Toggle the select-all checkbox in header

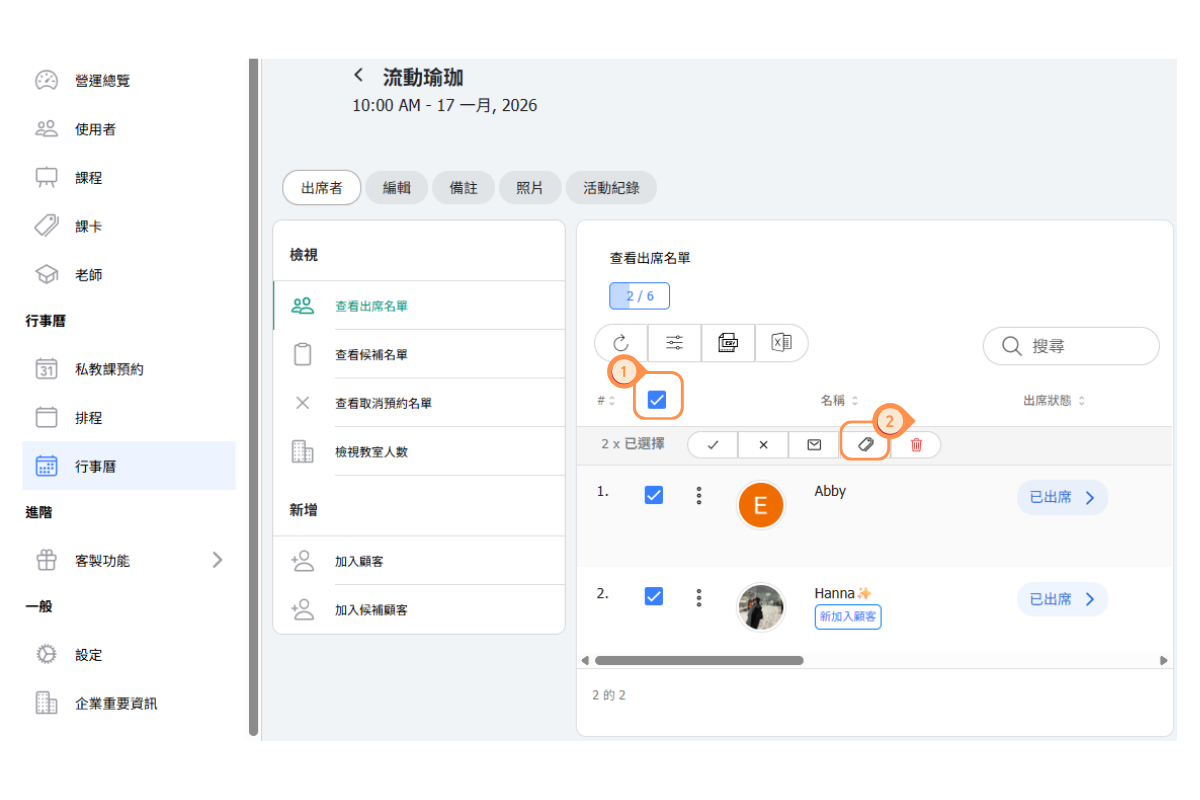[657, 400]
